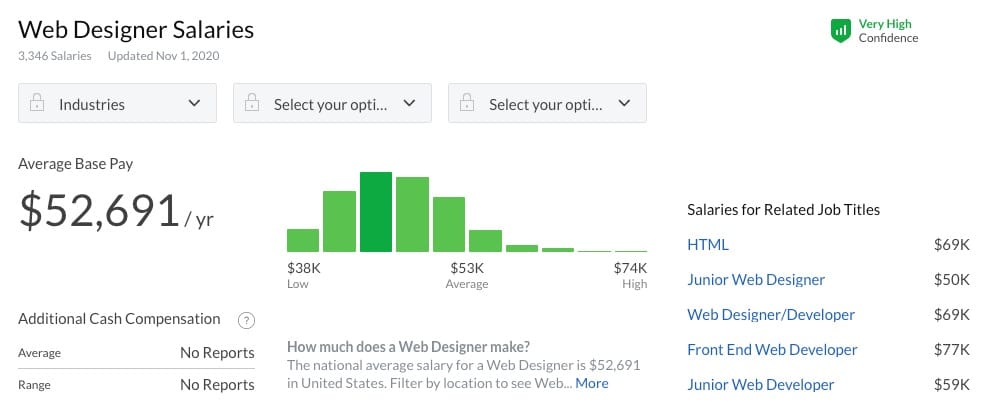The width and height of the screenshot is (983, 408).
Task: Expand the middle Select your option dropdown
Action: click(x=332, y=103)
